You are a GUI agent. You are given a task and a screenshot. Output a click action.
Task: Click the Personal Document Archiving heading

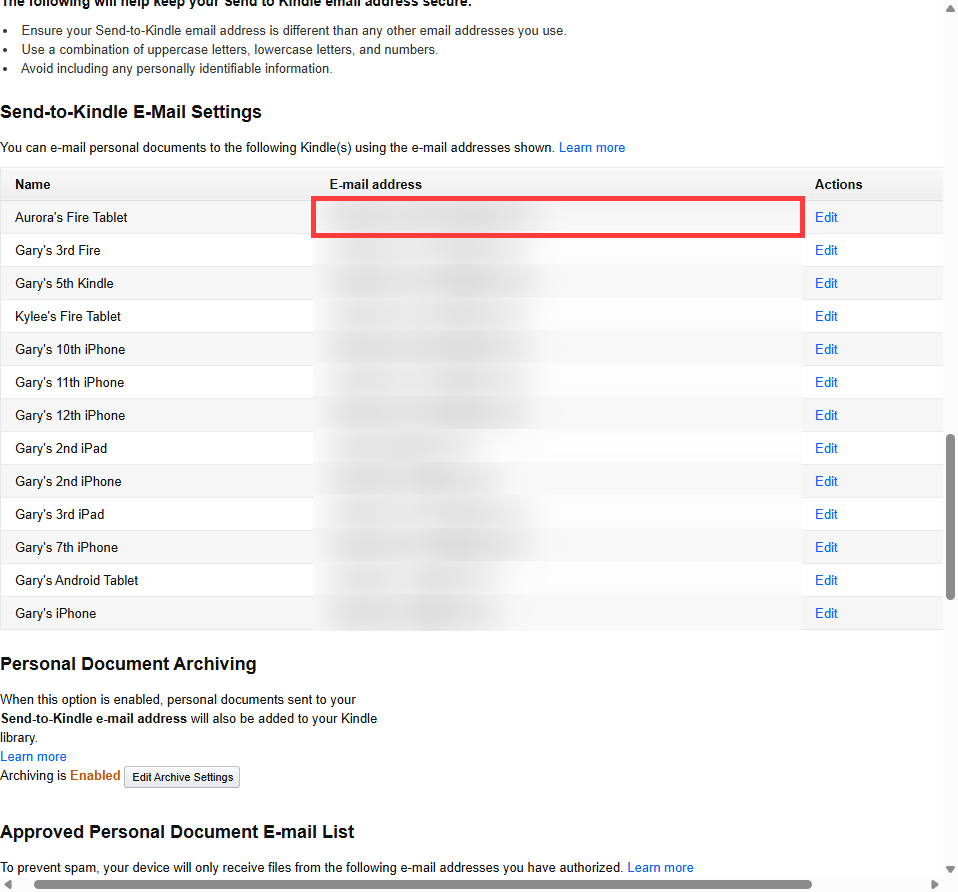coord(128,664)
